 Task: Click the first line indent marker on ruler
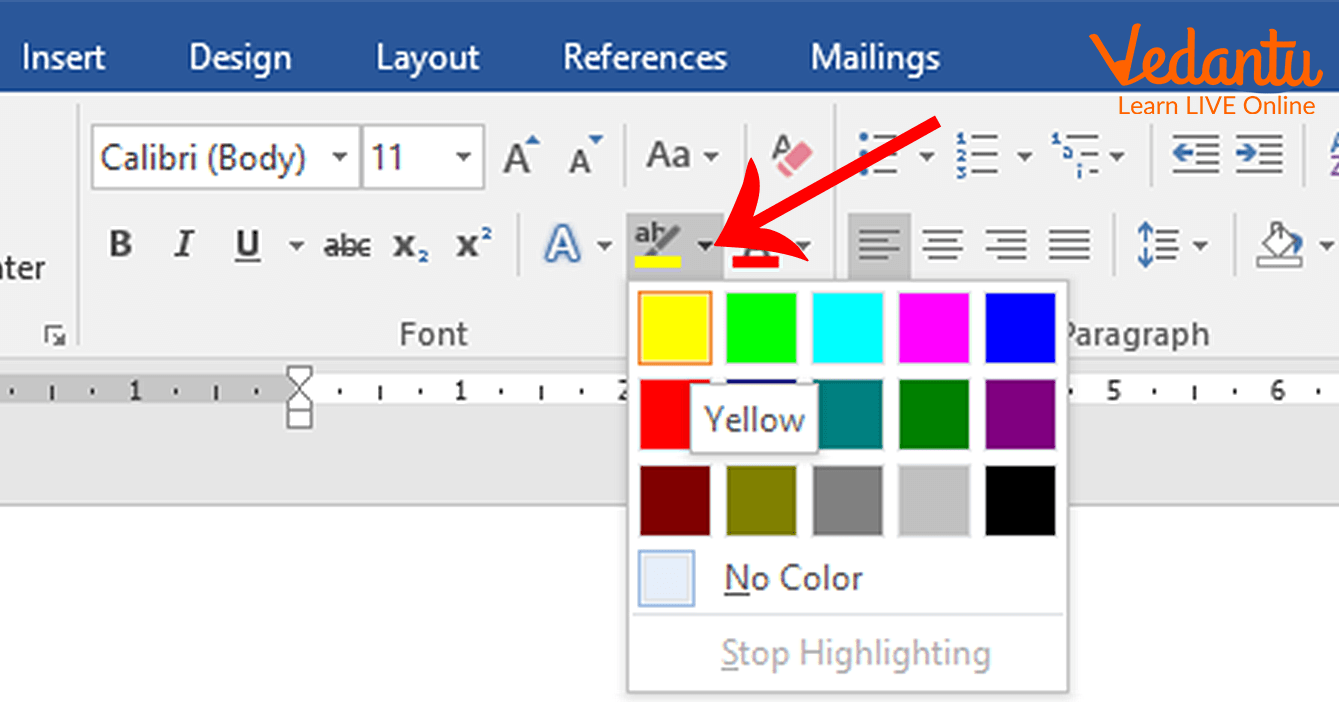(299, 379)
